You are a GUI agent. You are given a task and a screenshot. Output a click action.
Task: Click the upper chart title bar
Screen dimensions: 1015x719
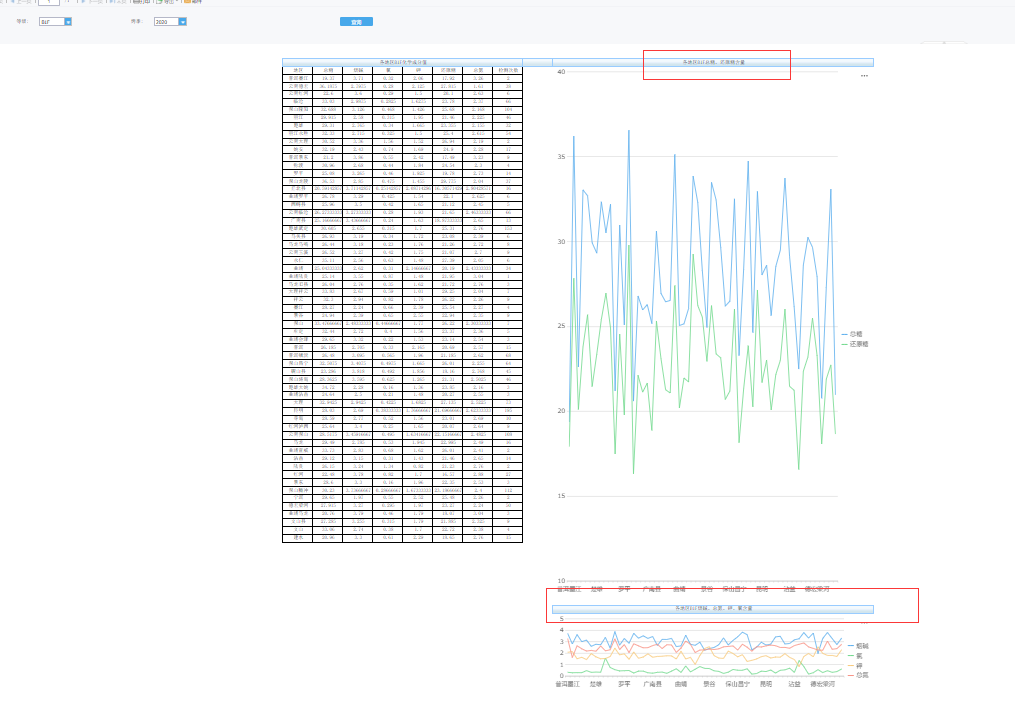click(x=713, y=62)
